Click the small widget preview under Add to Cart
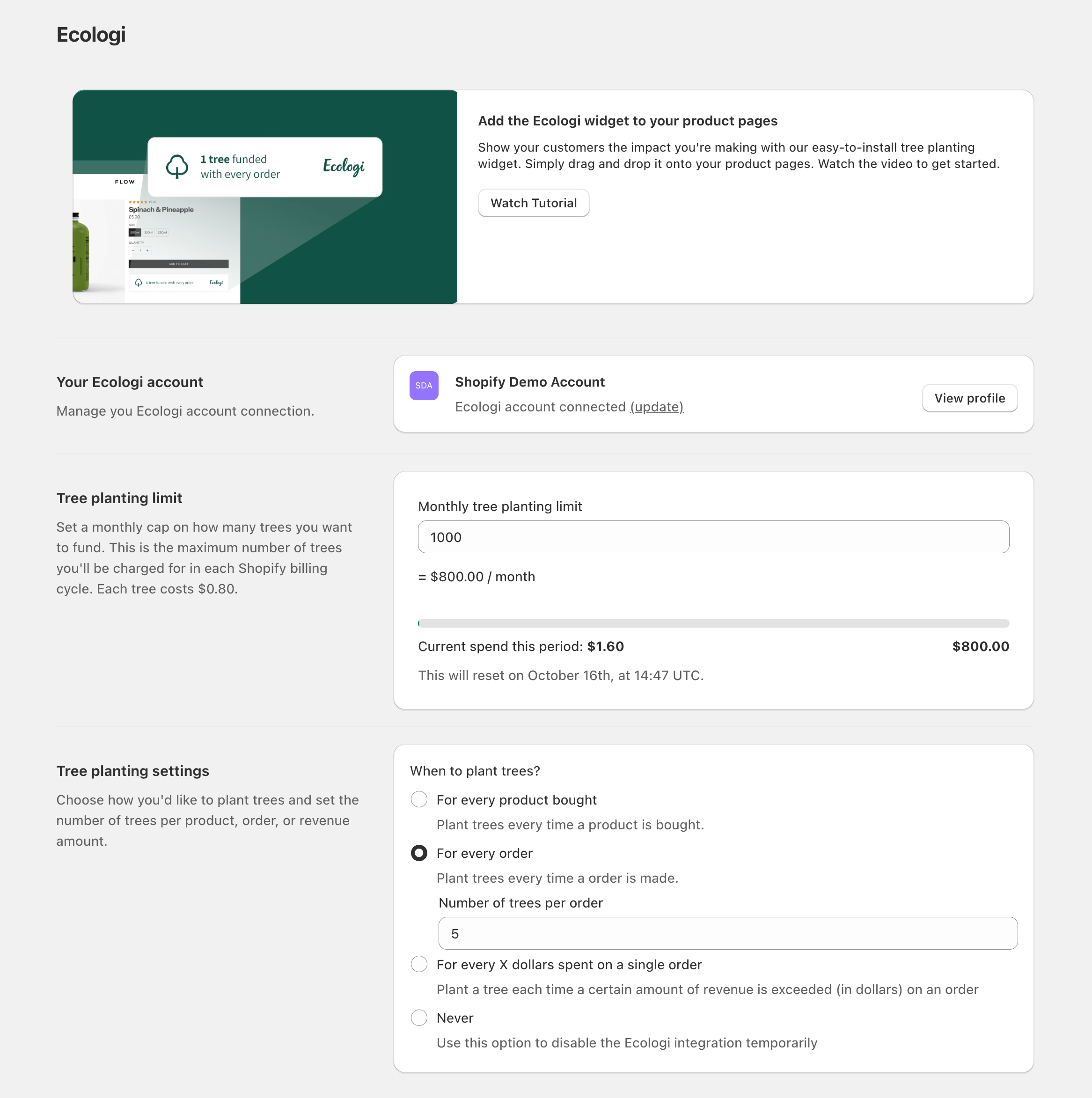 pos(178,283)
